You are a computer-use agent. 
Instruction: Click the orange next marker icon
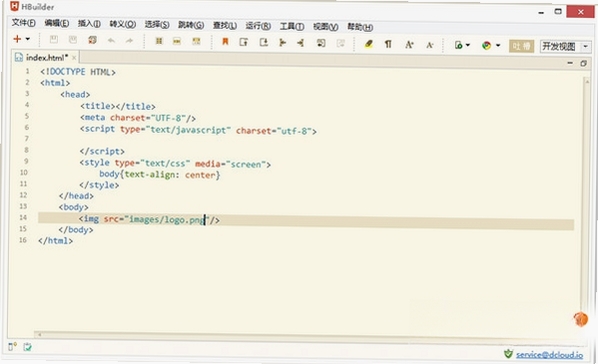301,43
